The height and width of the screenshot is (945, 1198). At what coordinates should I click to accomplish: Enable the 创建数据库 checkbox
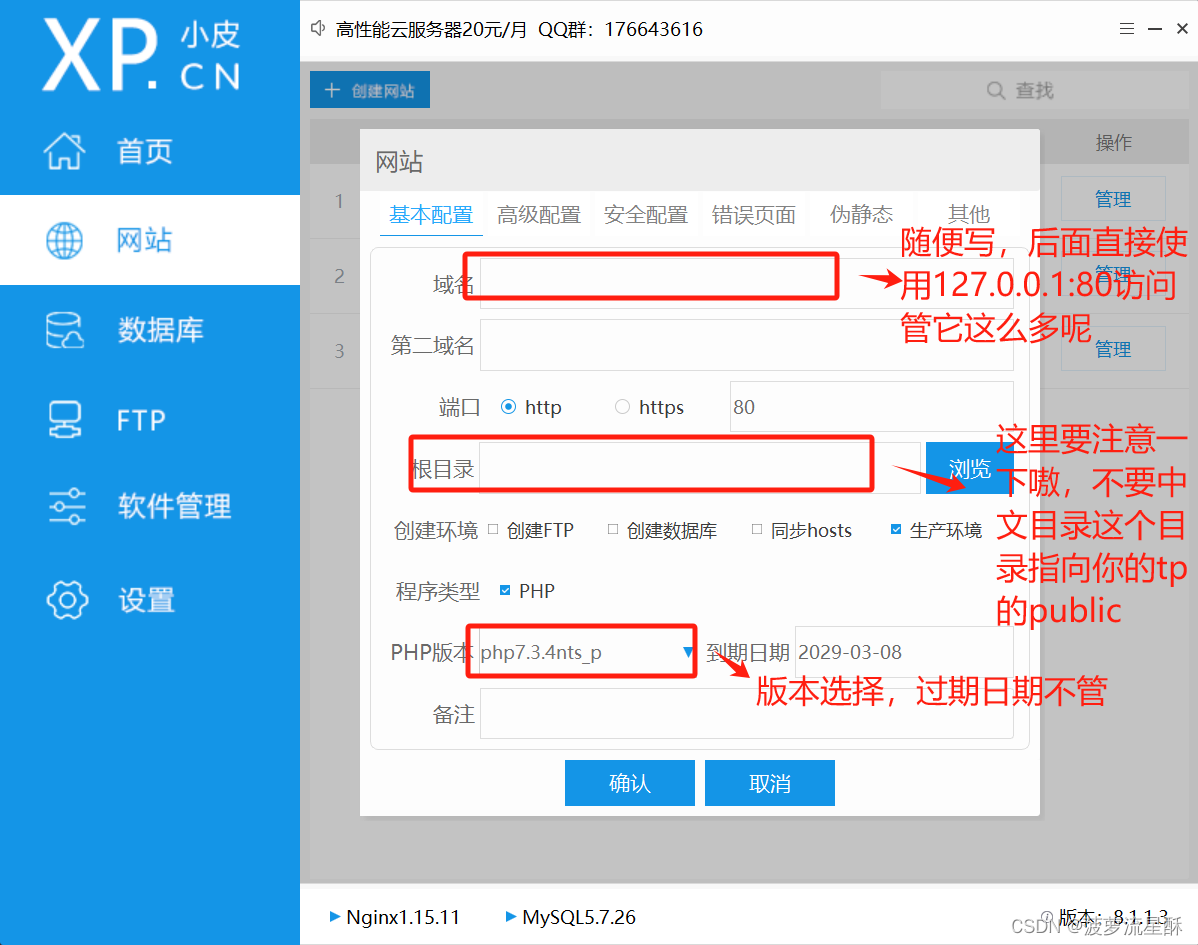[x=613, y=529]
